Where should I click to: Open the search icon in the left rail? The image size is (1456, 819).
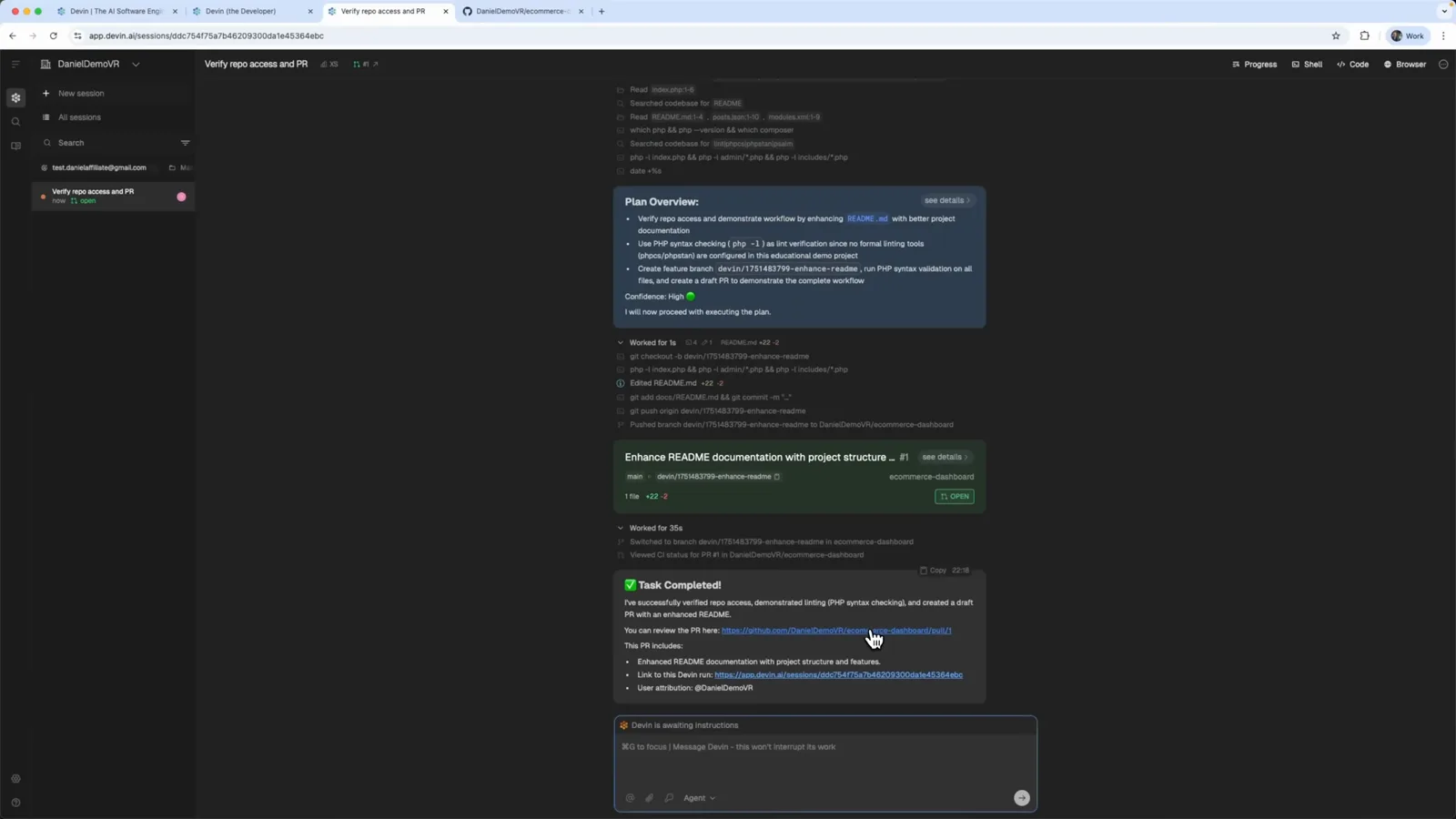pos(15,122)
